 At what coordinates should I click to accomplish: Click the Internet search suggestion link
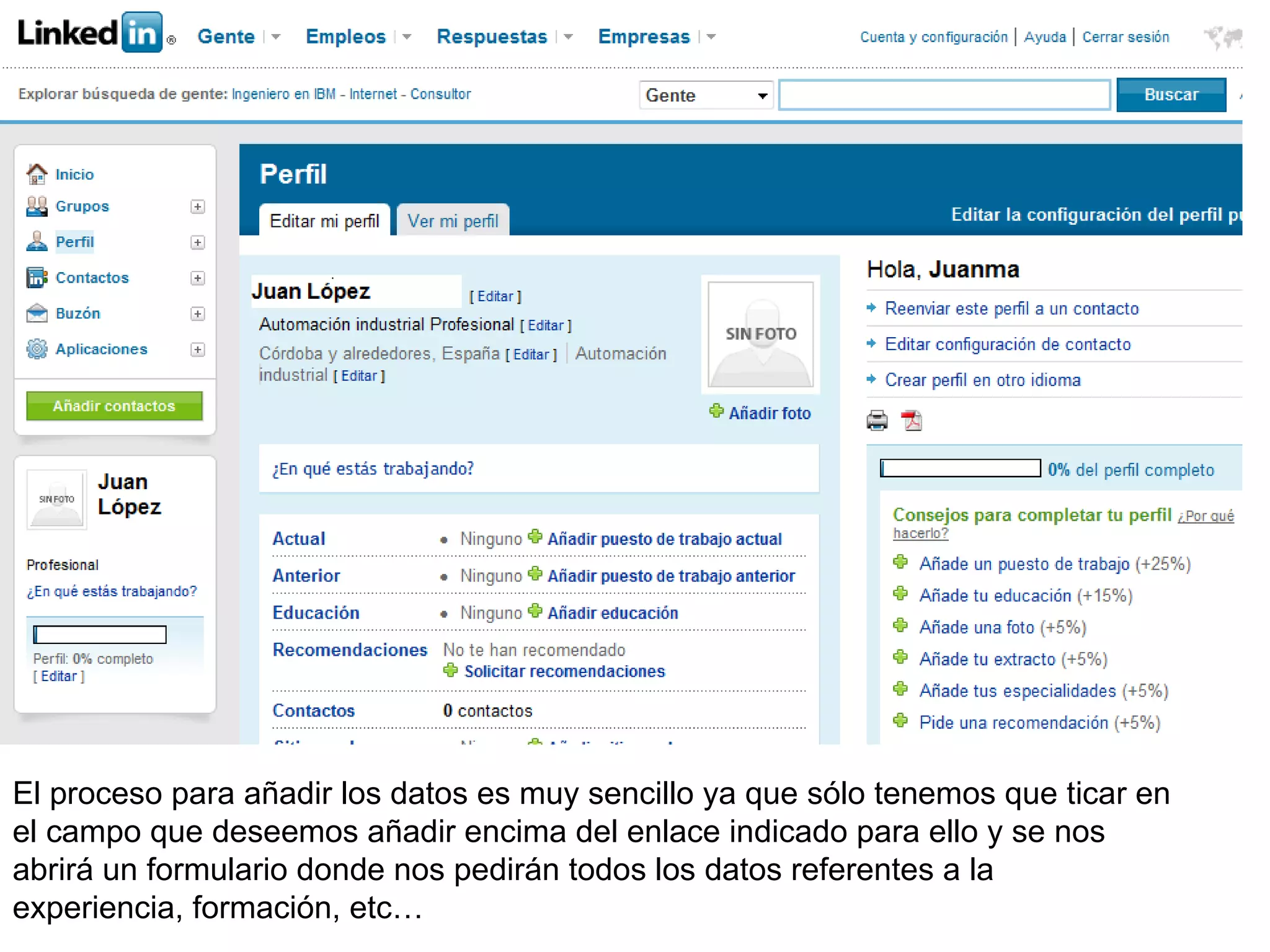[x=373, y=94]
